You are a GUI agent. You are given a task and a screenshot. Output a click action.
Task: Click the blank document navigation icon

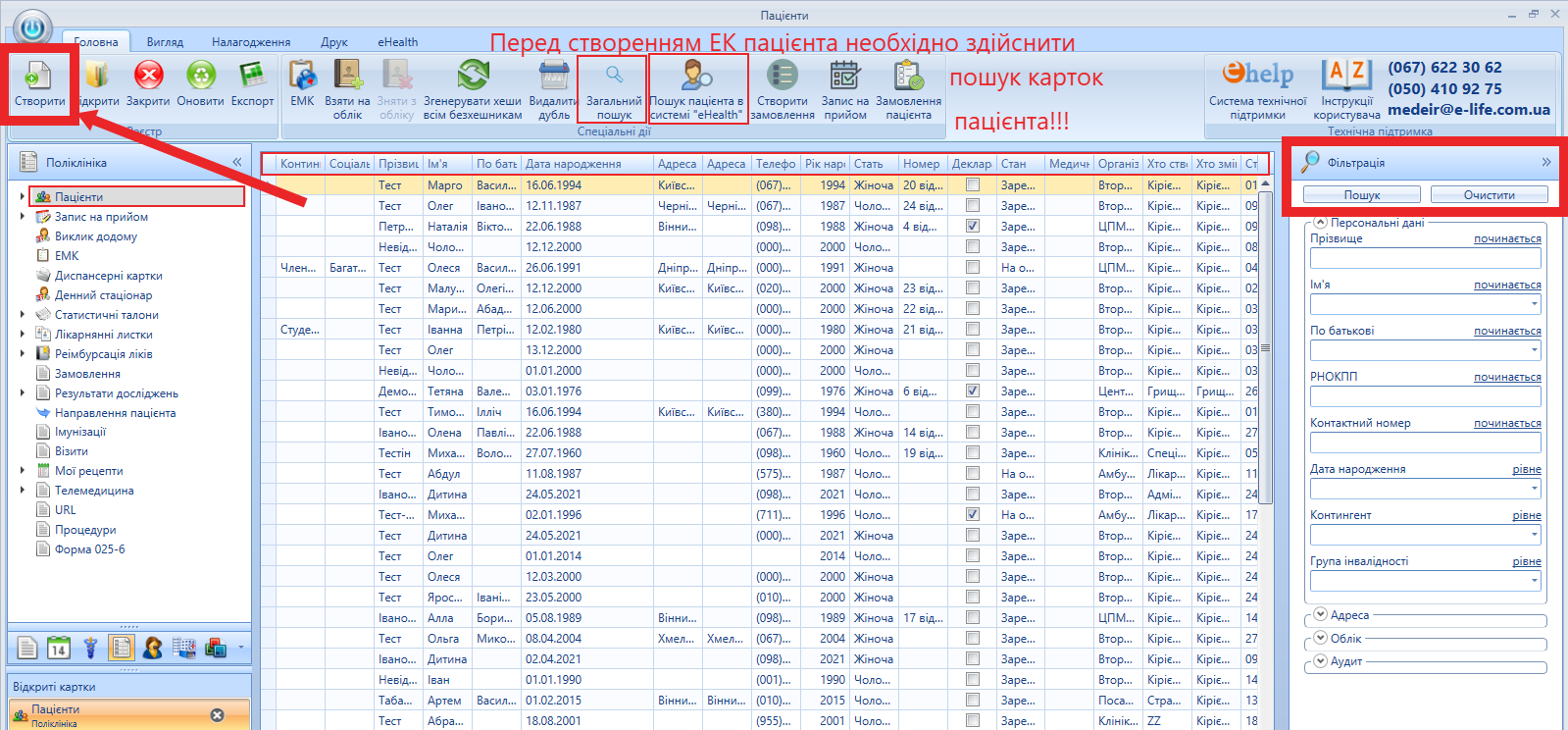click(x=27, y=648)
